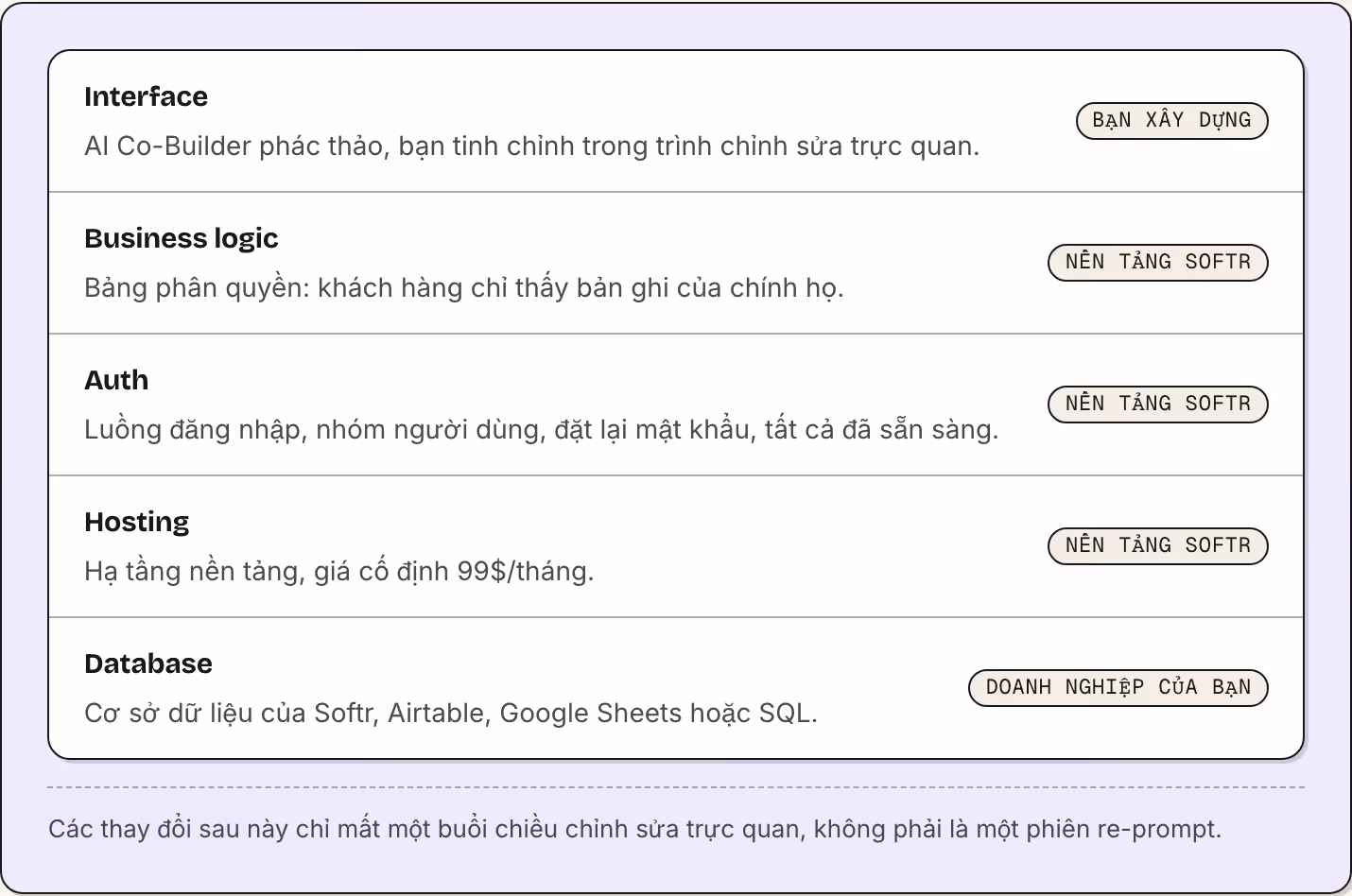Click the 'Business logic' heading
The image size is (1352, 896).
[182, 238]
